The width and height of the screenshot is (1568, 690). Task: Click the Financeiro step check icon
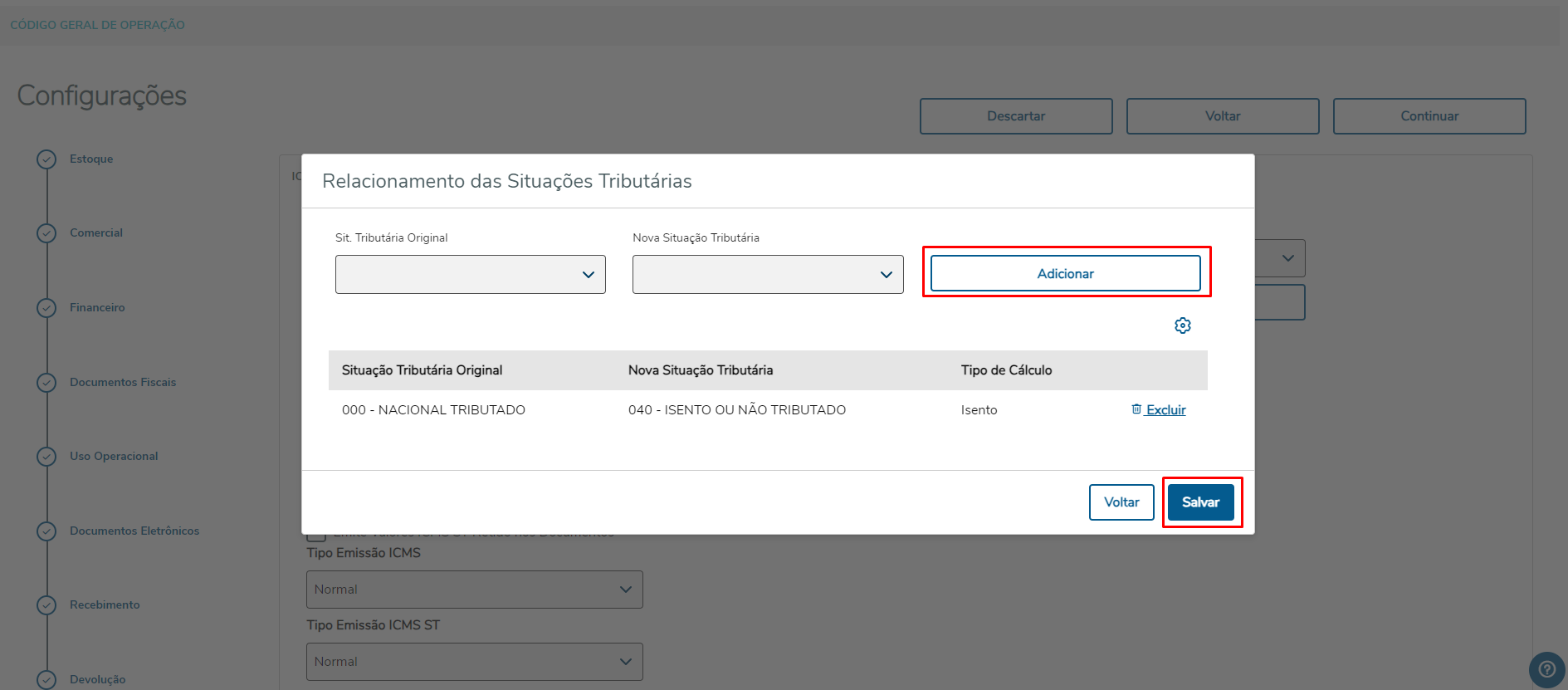click(46, 308)
